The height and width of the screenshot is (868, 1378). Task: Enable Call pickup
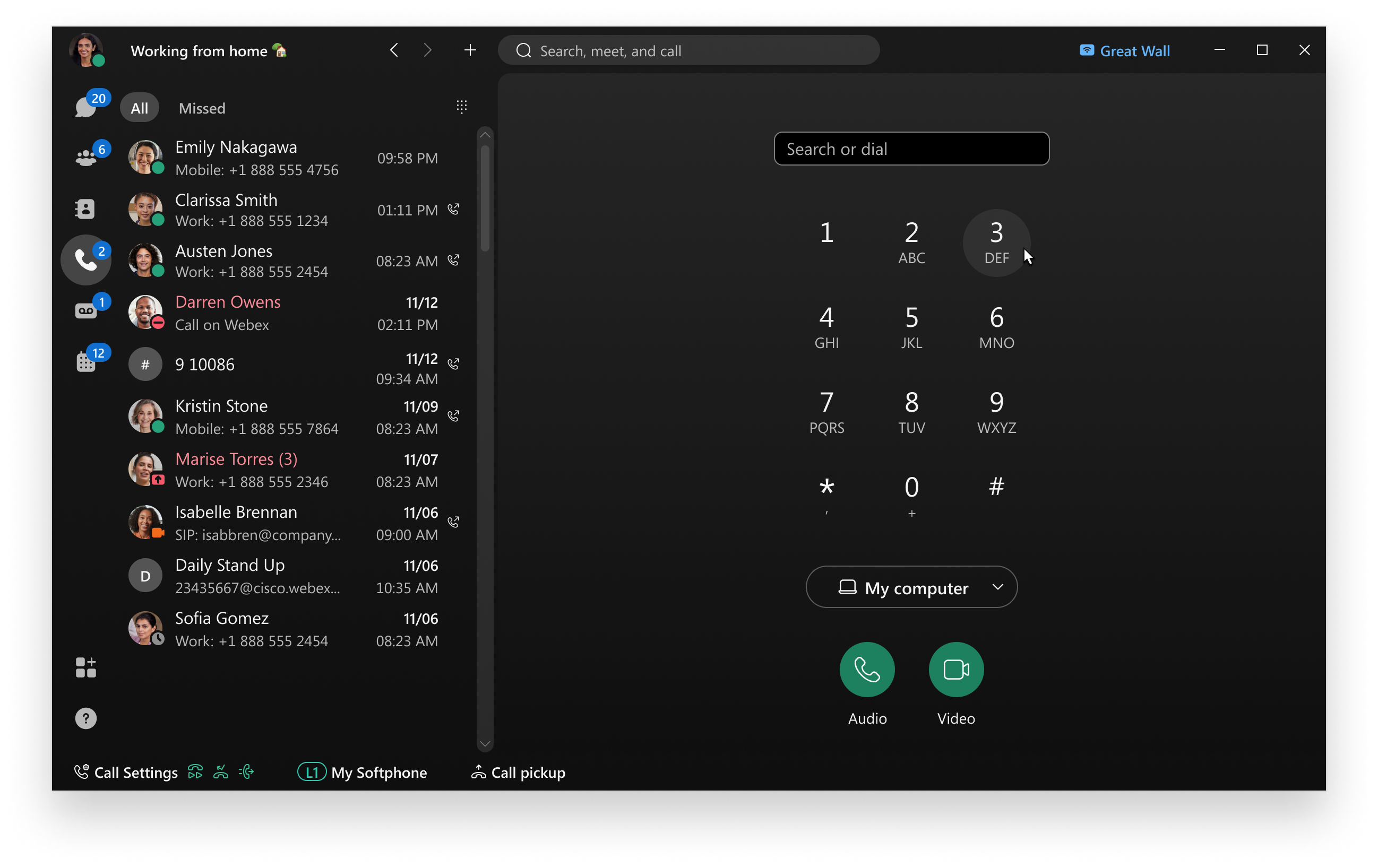tap(518, 772)
